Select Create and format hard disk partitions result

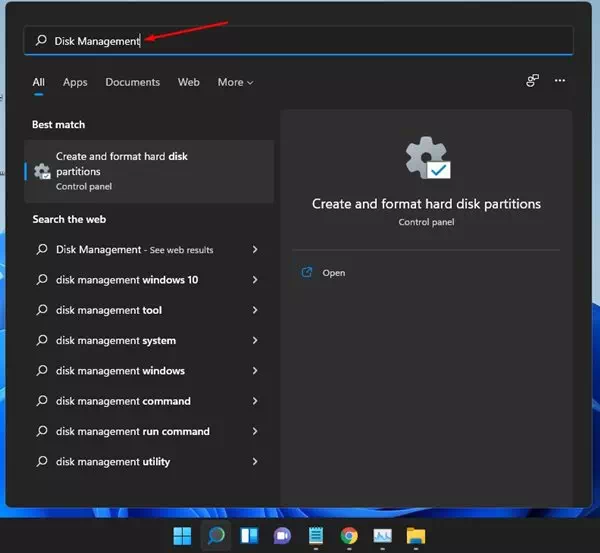[x=149, y=171]
